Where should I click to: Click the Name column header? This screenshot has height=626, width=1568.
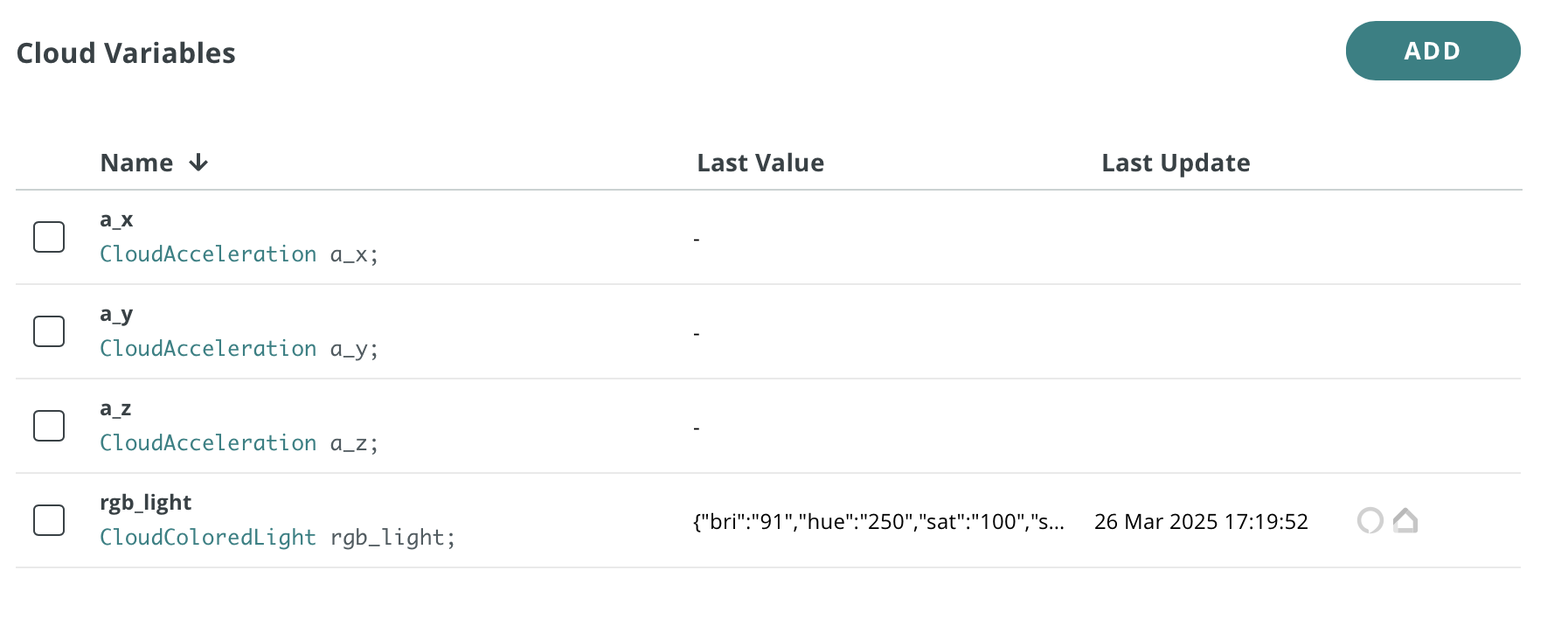coord(136,163)
